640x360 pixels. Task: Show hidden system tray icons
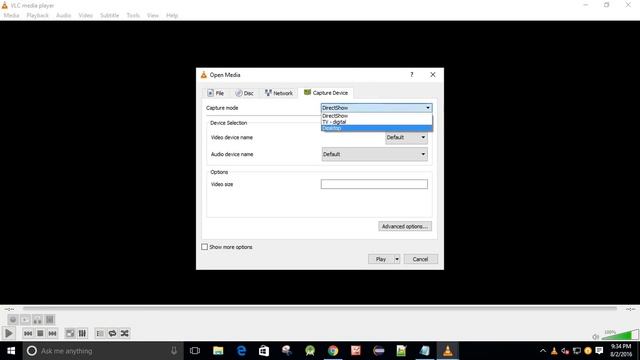(543, 351)
